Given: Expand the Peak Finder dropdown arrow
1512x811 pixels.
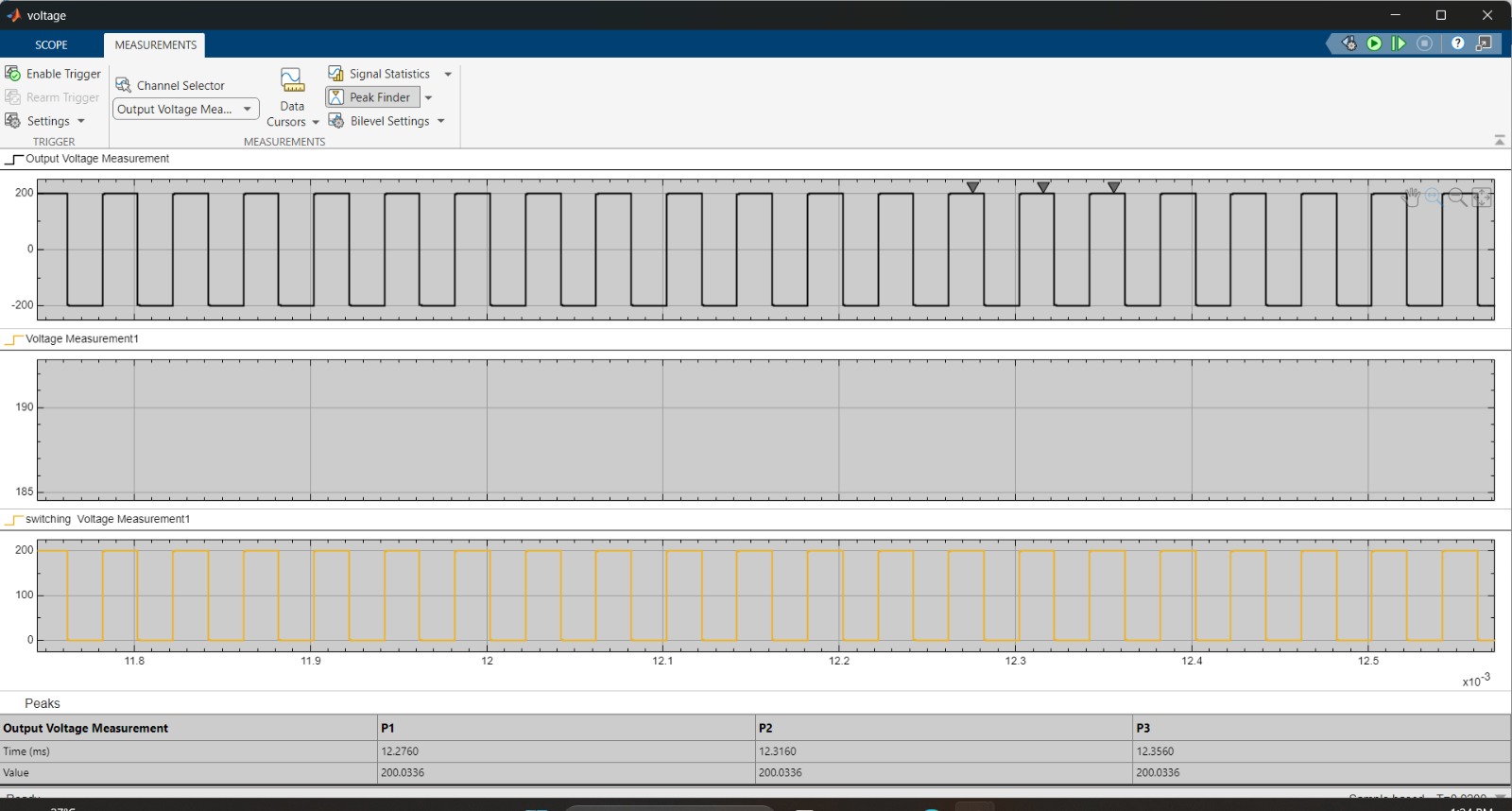Looking at the screenshot, I should (428, 97).
